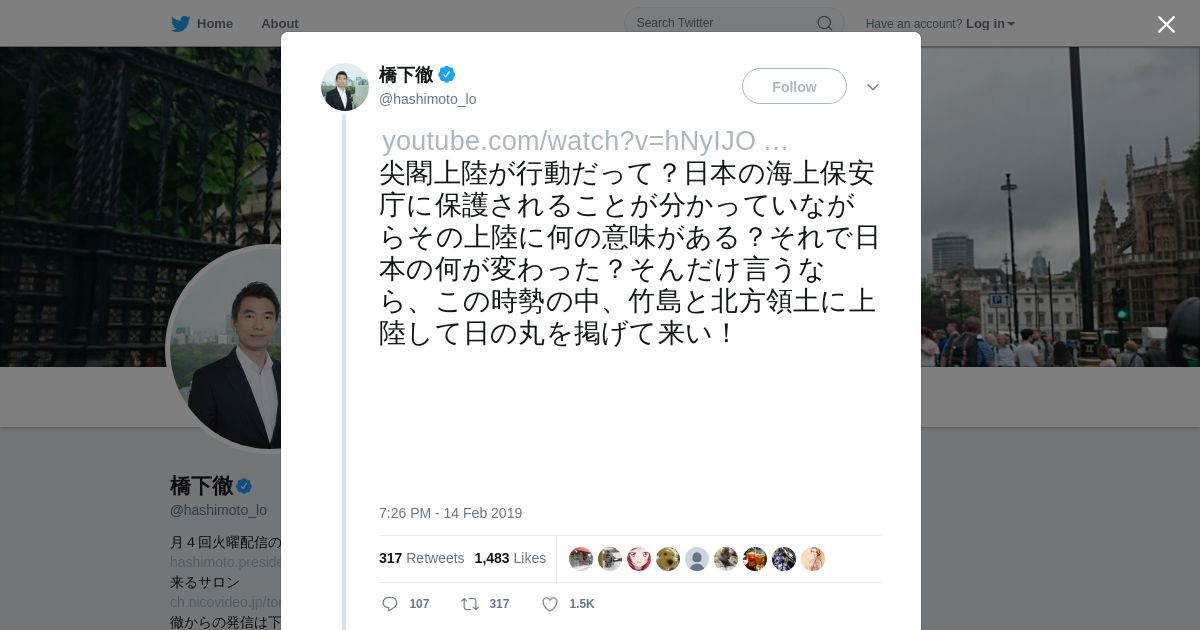View the 317 Retweets list
The height and width of the screenshot is (630, 1200).
coord(421,558)
